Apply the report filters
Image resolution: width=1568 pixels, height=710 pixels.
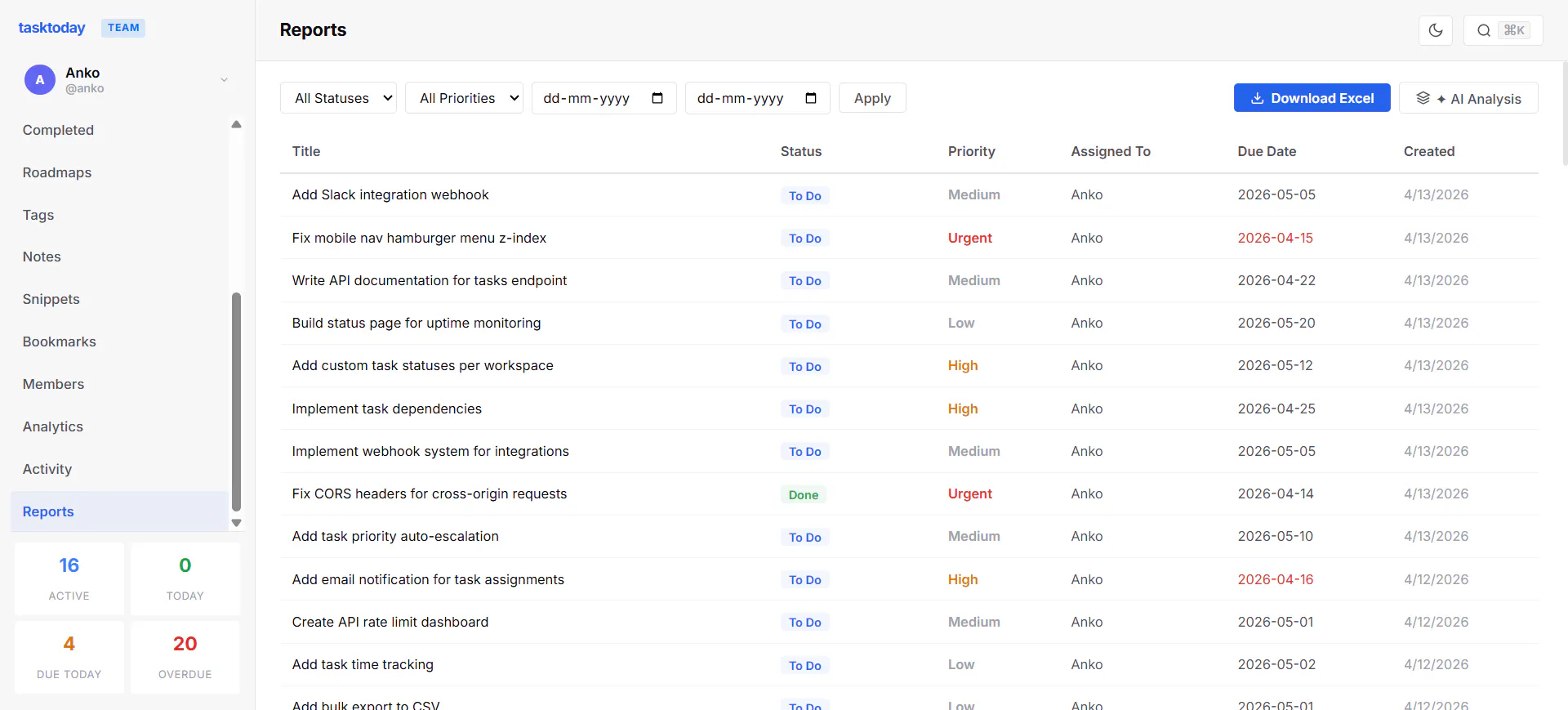(872, 98)
